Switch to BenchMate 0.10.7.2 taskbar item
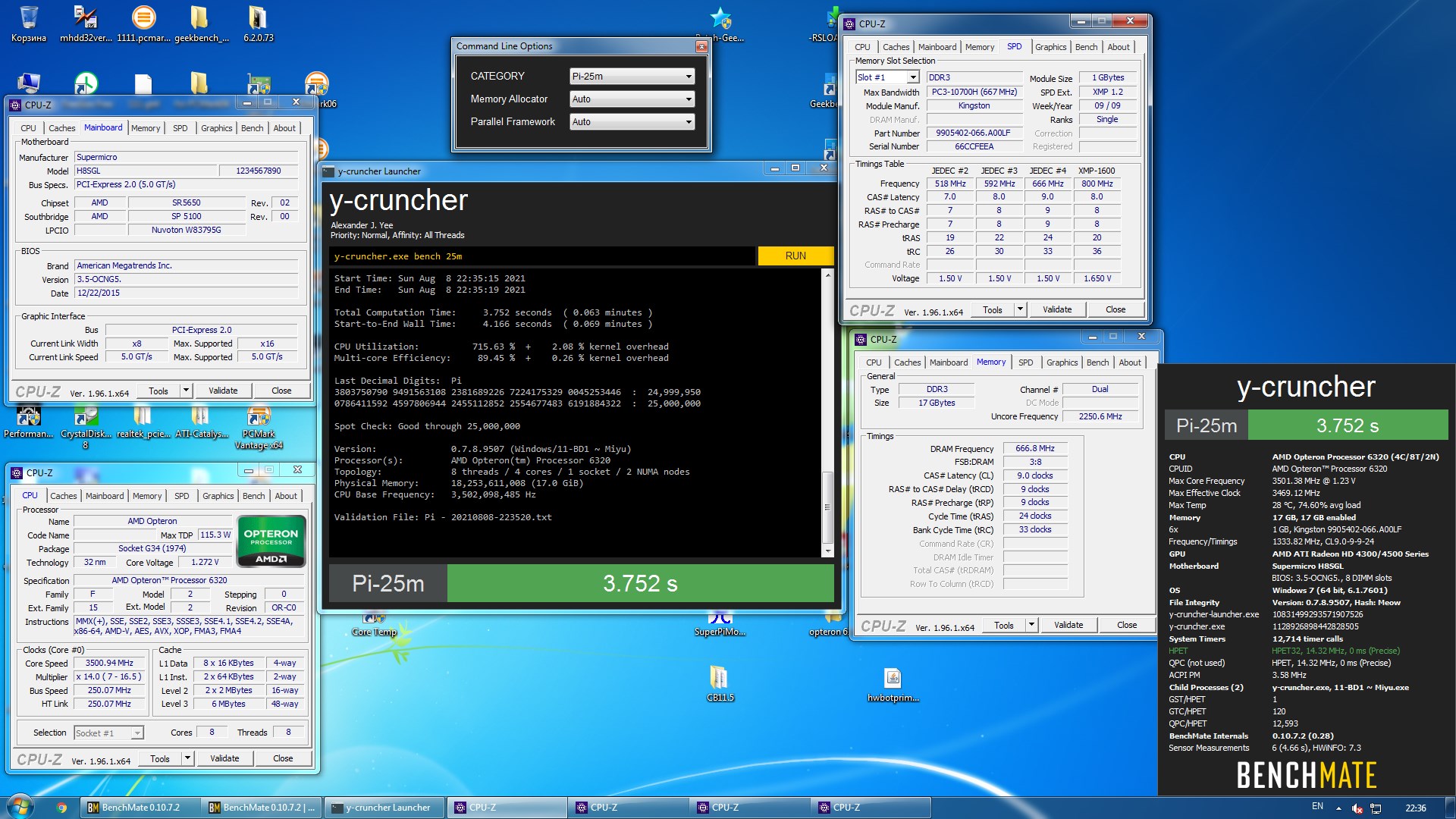The image size is (1456, 819). pos(141,808)
